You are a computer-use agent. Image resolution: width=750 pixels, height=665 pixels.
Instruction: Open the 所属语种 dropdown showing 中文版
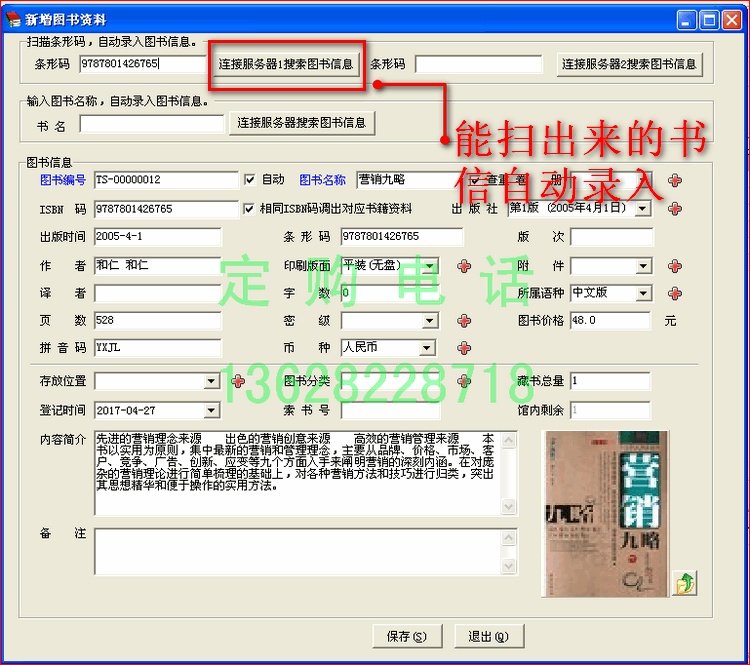coord(644,293)
